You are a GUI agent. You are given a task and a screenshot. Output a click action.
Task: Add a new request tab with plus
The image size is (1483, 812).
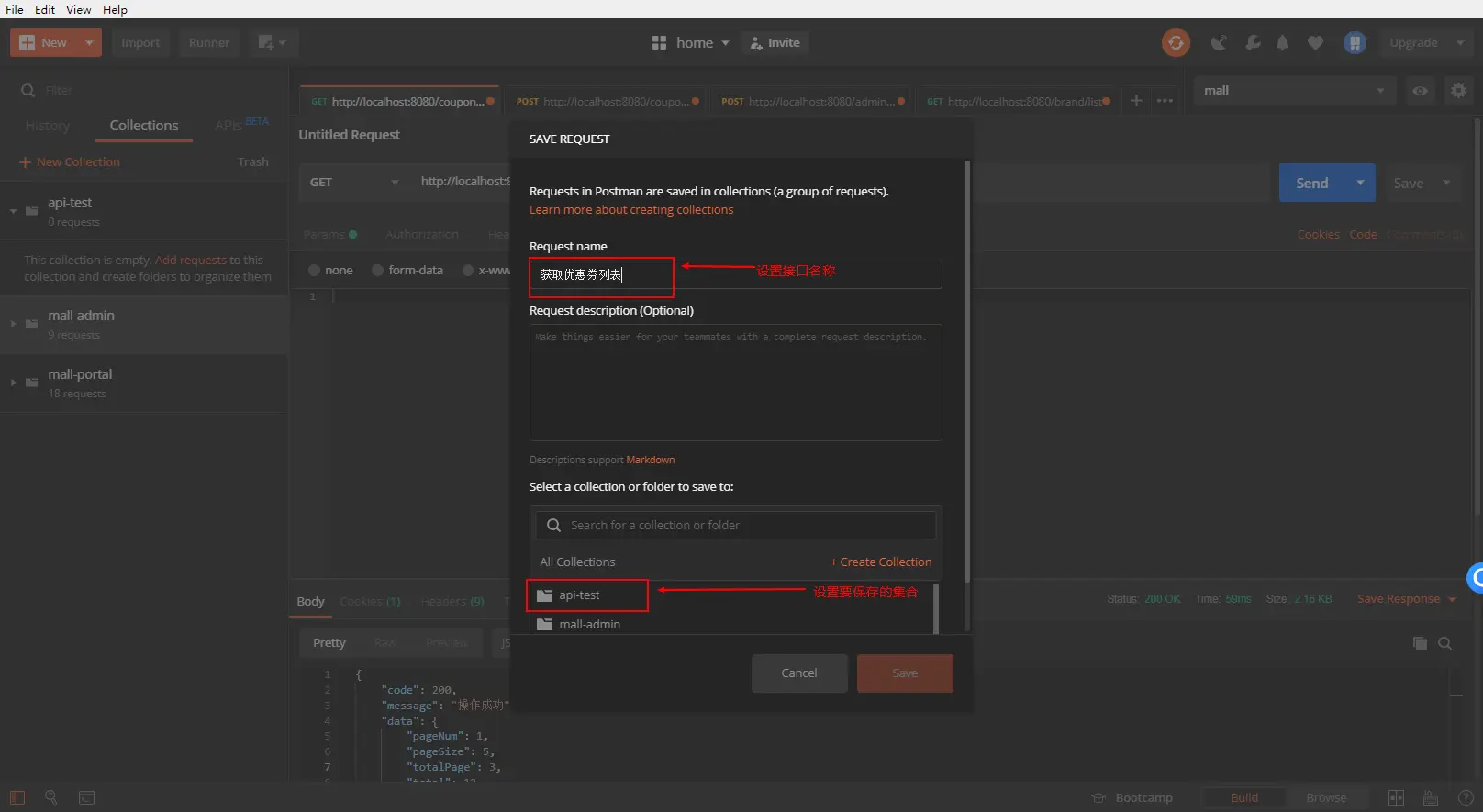coord(1136,101)
